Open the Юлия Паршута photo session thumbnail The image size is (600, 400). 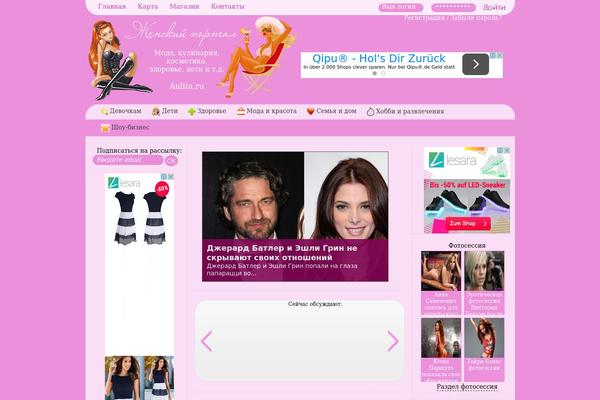tap(441, 338)
